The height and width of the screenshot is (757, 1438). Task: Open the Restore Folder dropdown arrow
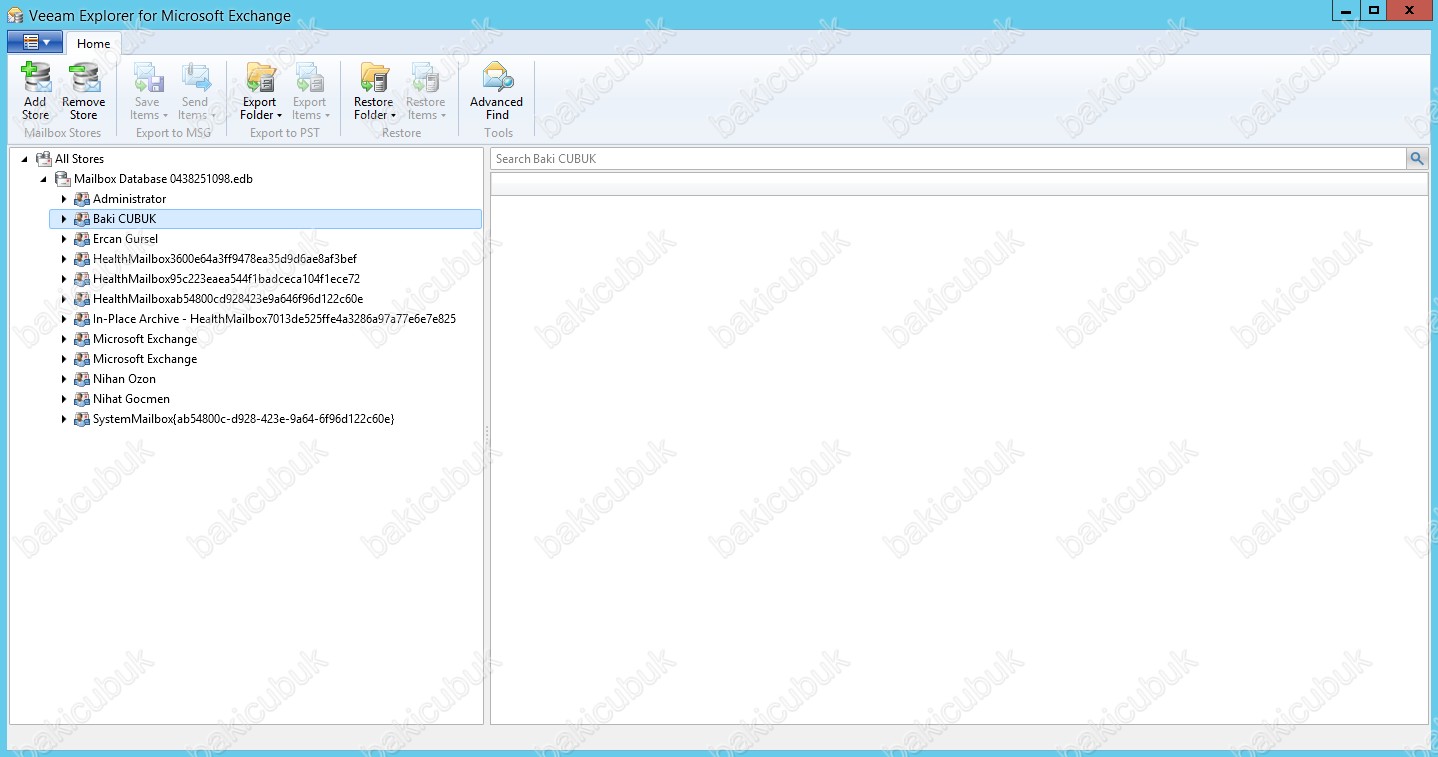point(393,116)
